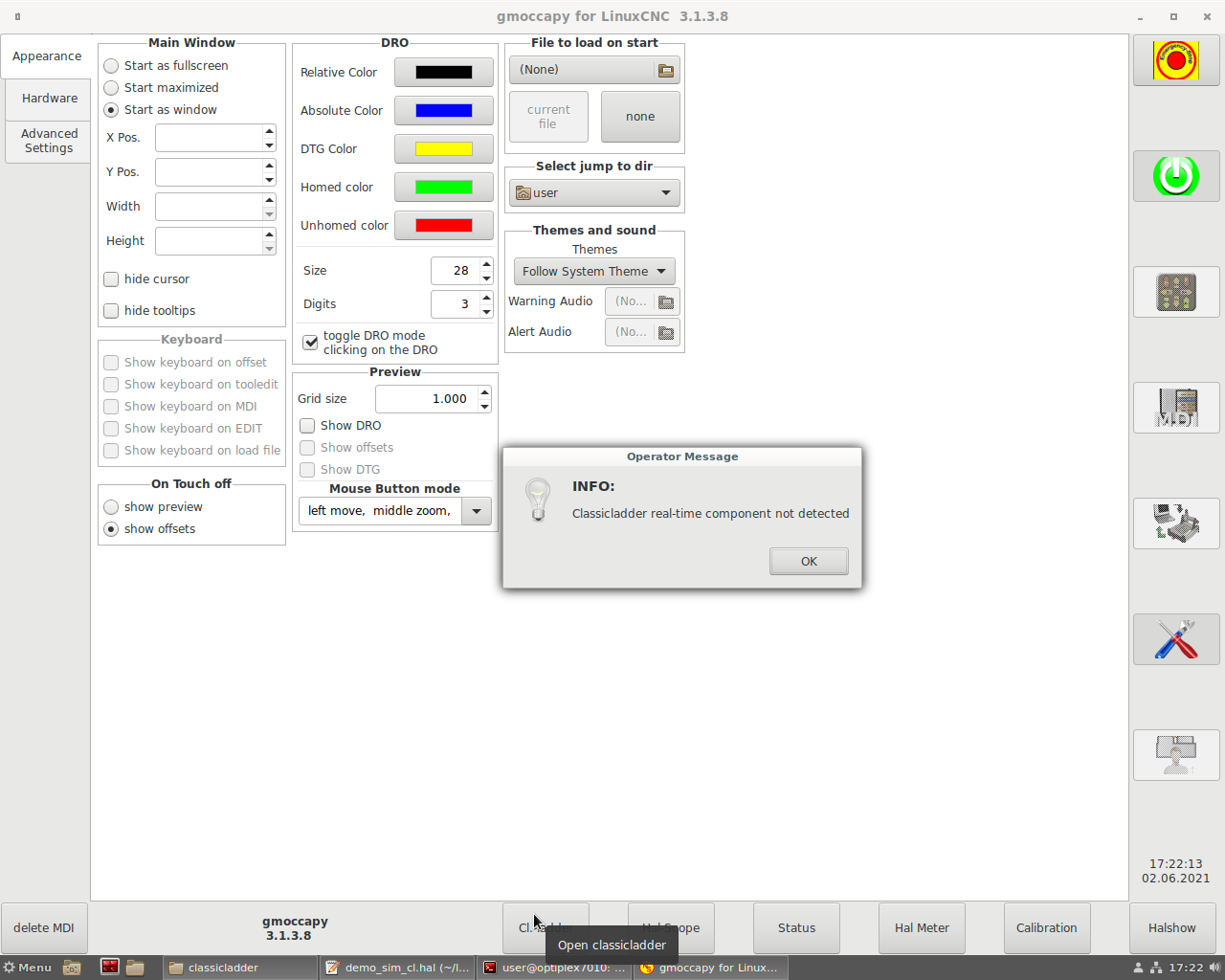
Task: Toggle the machine power icon
Action: 1176,176
